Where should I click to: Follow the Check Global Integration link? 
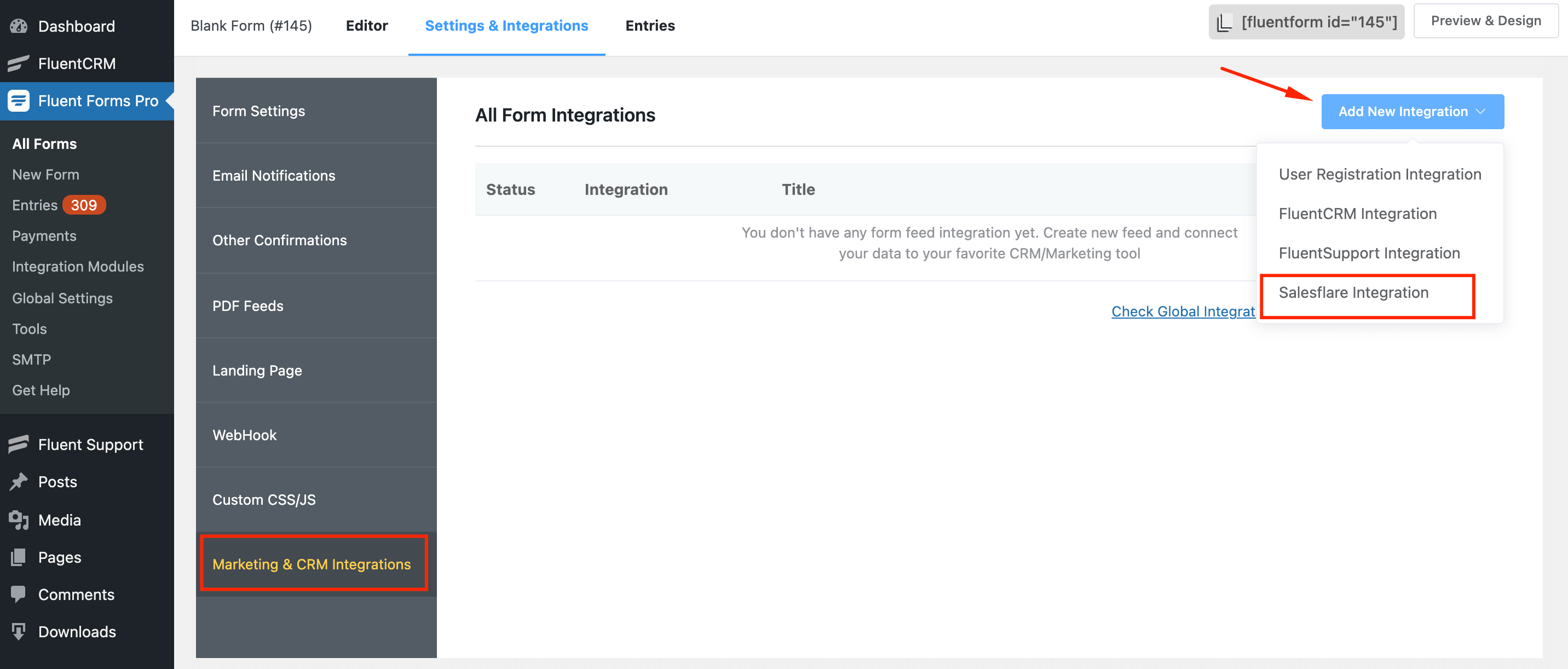(x=1183, y=311)
